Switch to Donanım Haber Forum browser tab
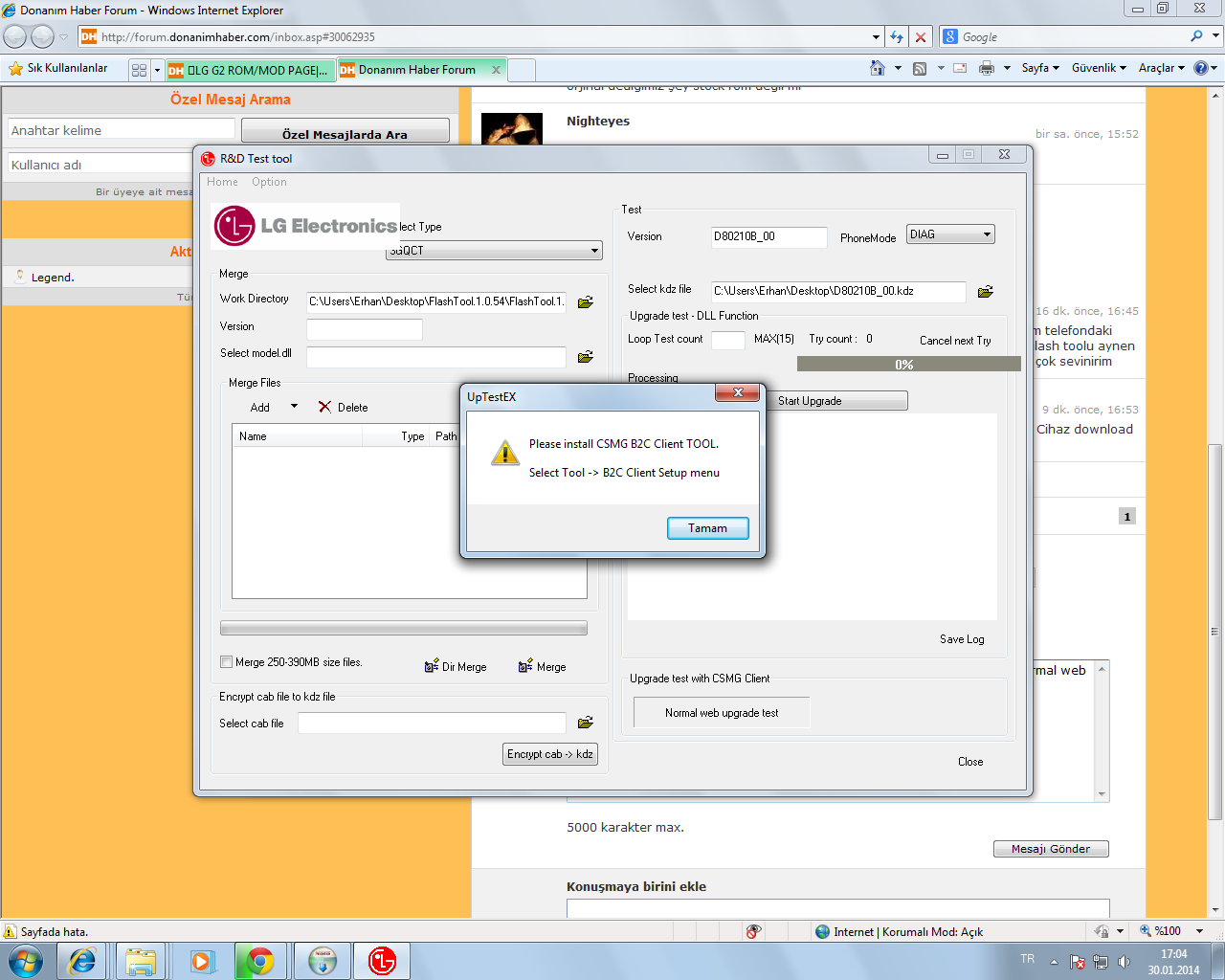Viewport: 1225px width, 980px height. 417,70
